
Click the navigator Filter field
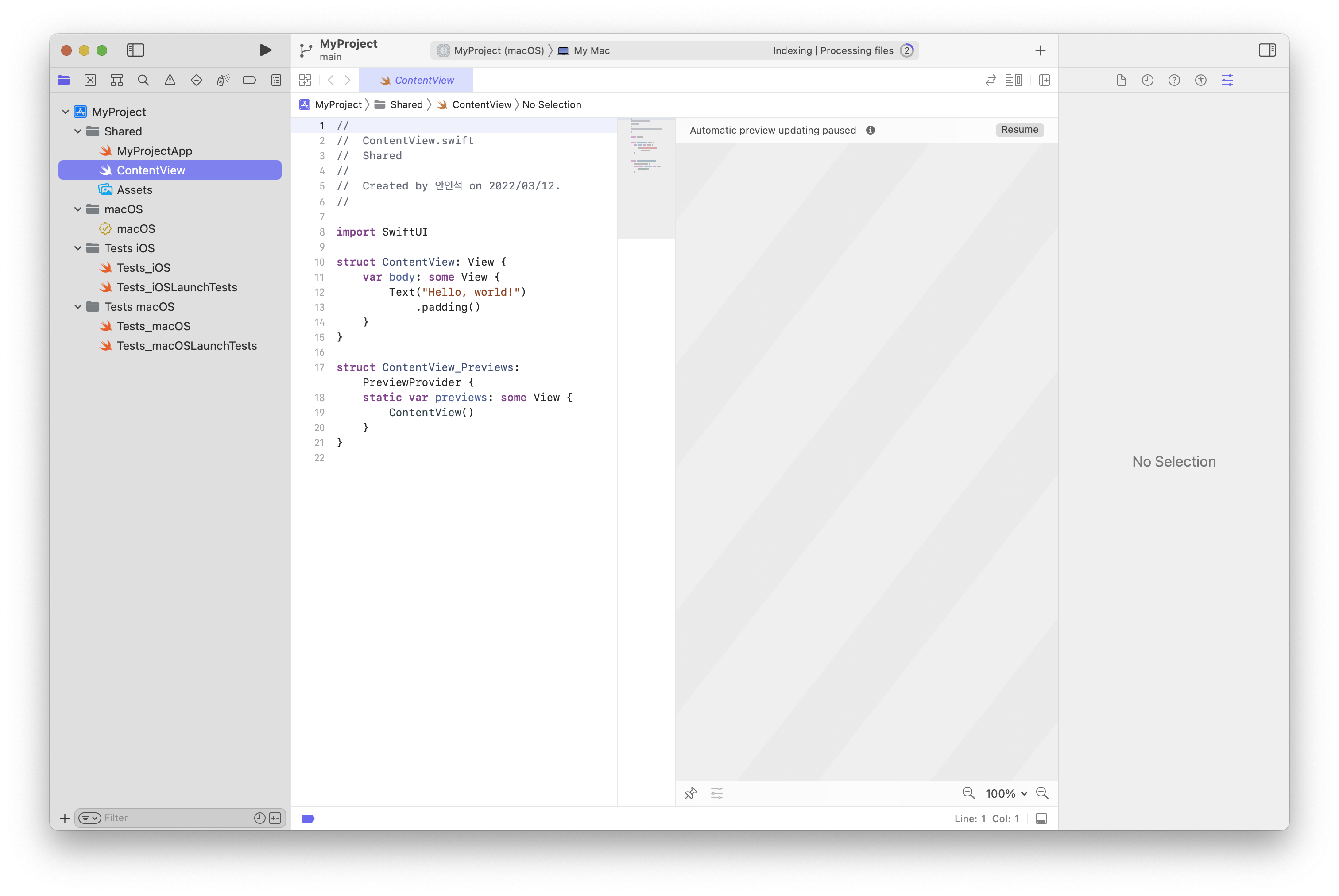point(174,818)
